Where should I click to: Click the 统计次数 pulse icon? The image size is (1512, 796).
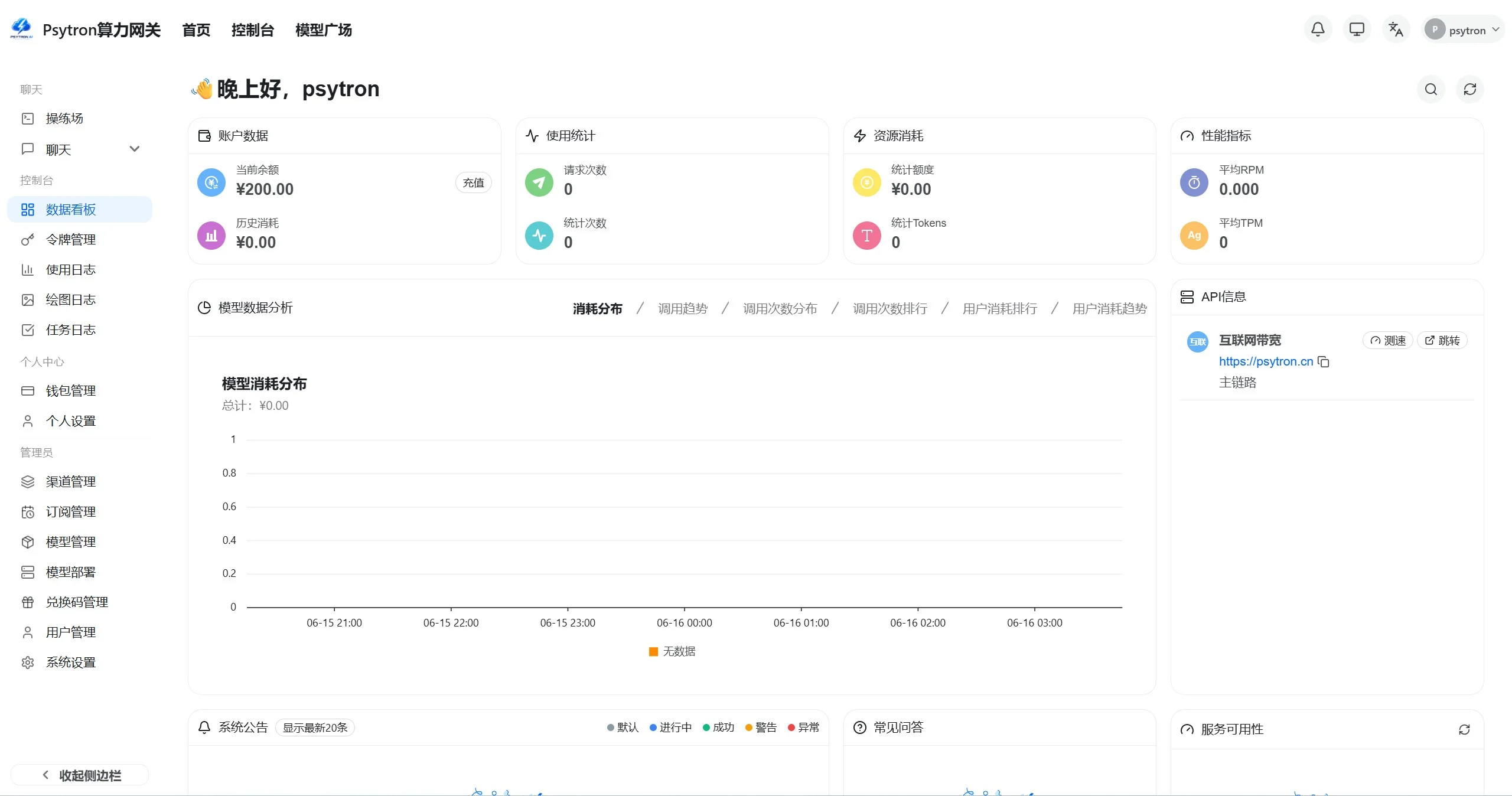pyautogui.click(x=539, y=236)
